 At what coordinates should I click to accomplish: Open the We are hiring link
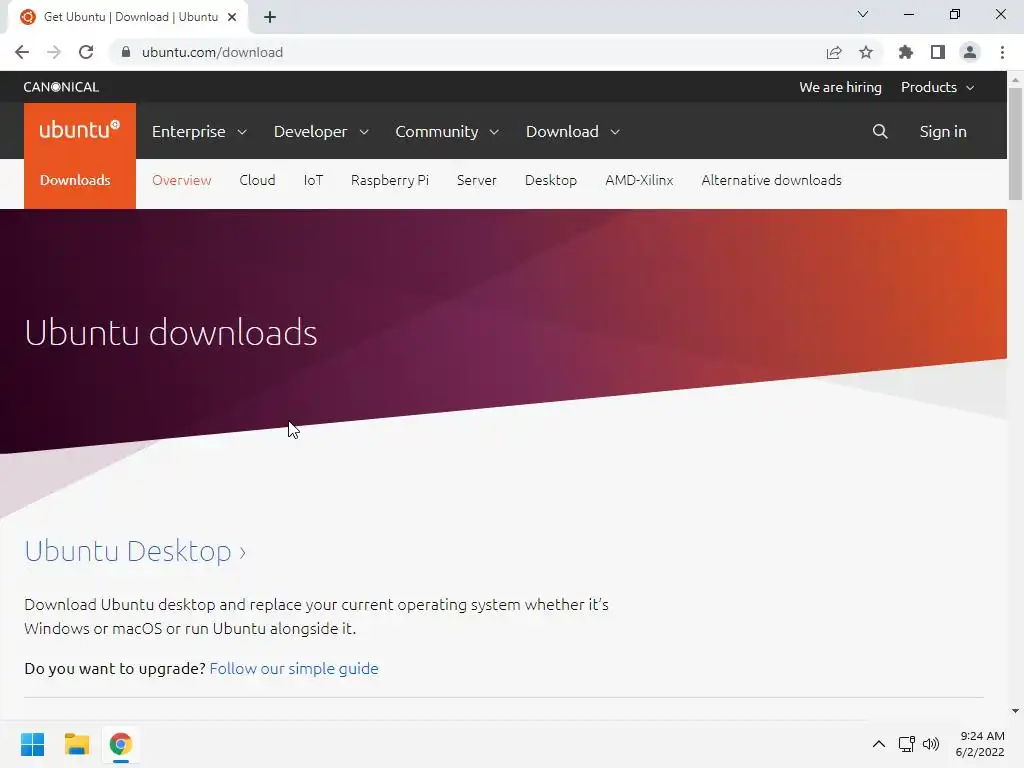coord(840,87)
